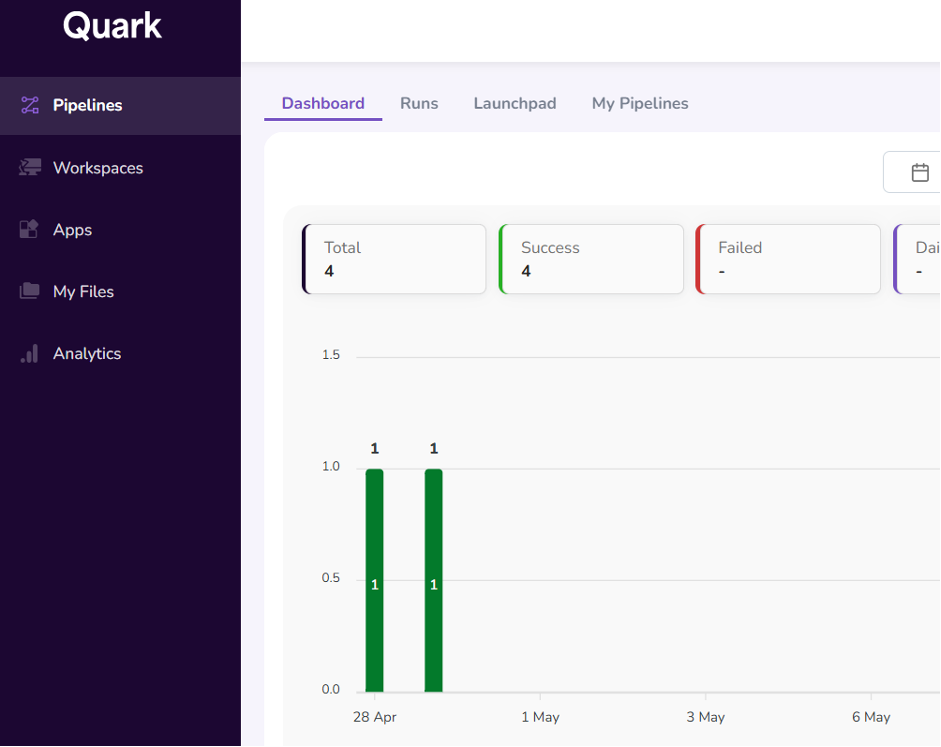Click the Pipelines icon in the sidebar
The image size is (941, 747).
[30, 105]
